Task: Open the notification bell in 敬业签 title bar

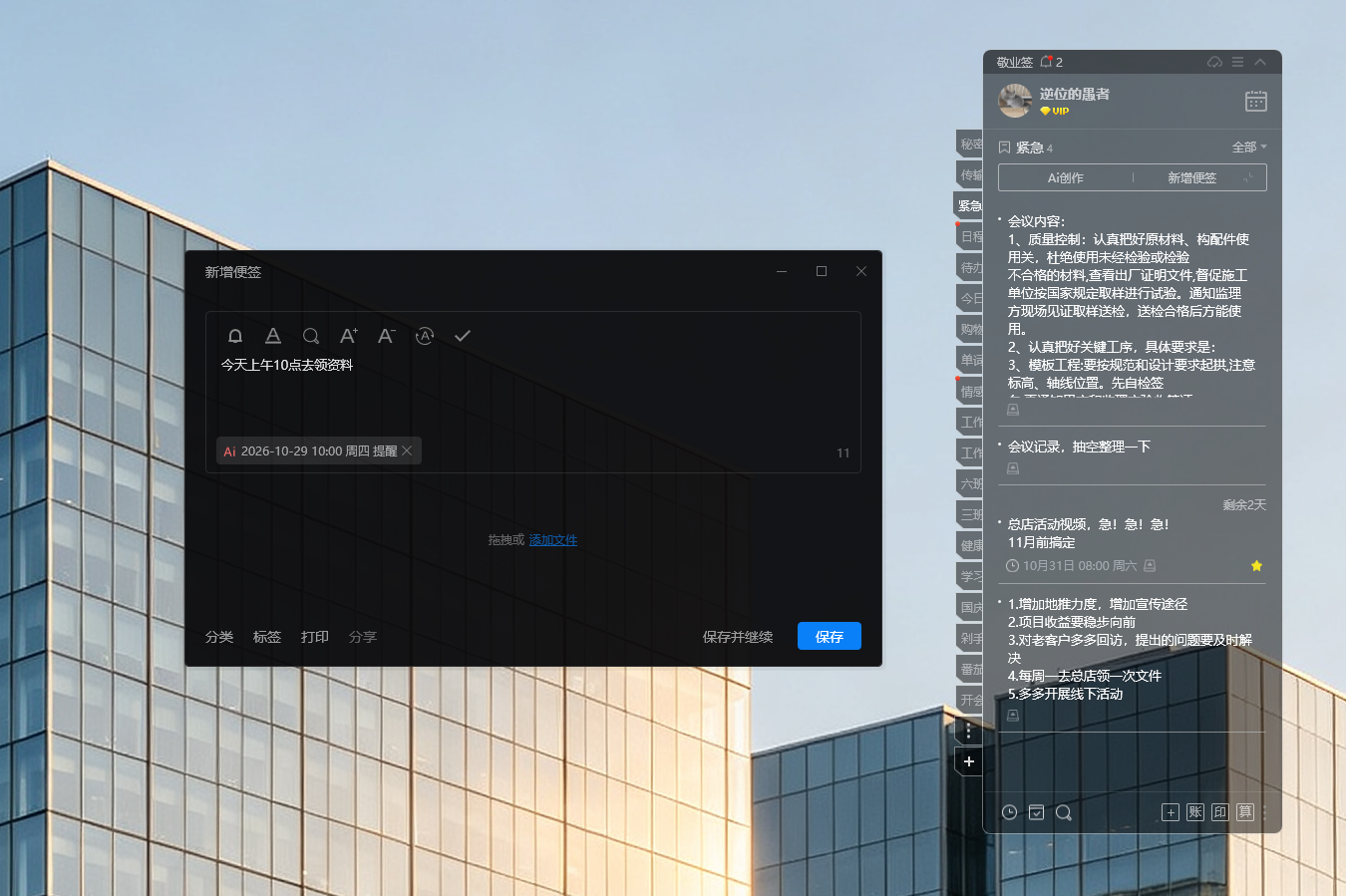Action: pos(1046,62)
